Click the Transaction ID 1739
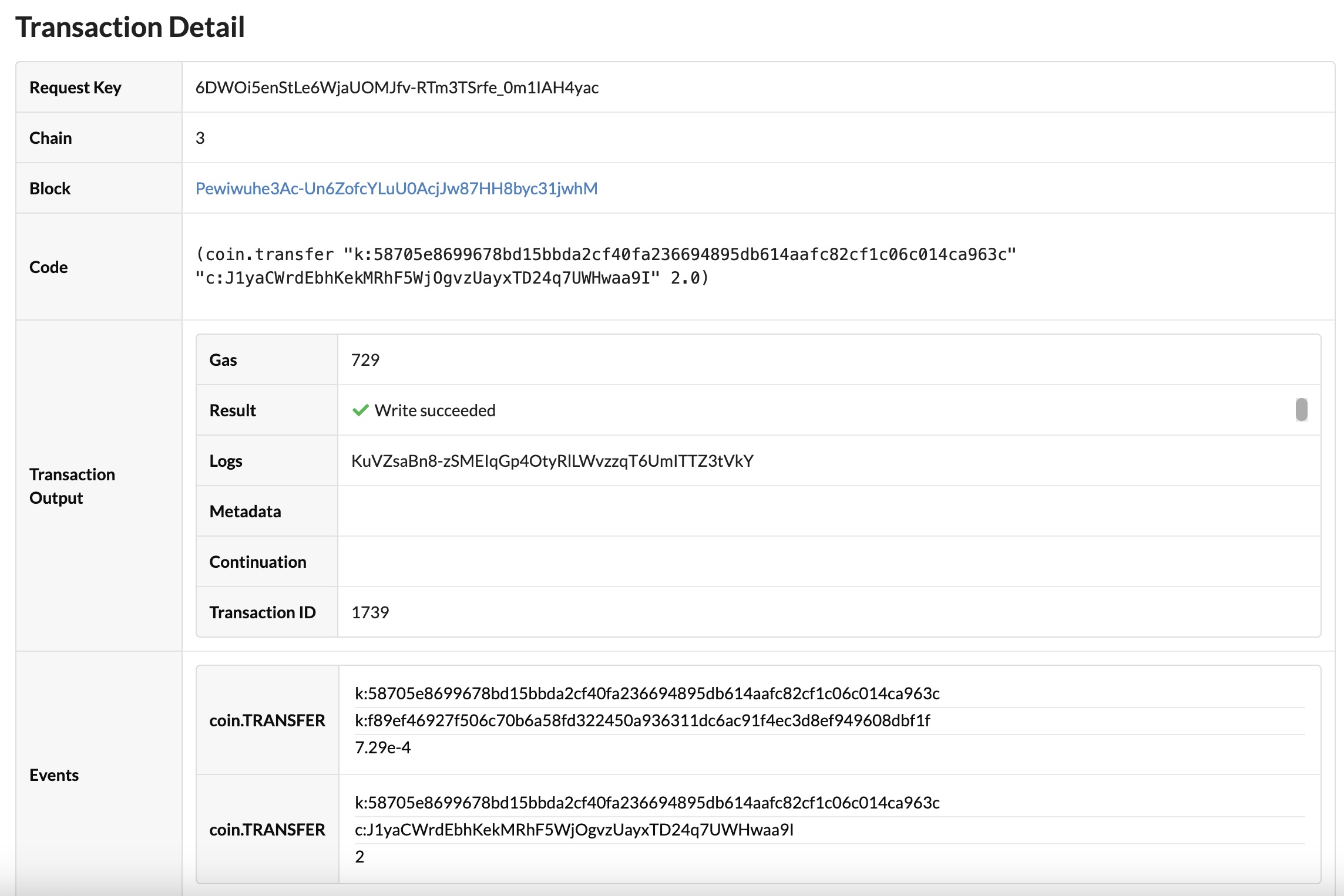Viewport: 1344px width, 896px height. point(371,612)
